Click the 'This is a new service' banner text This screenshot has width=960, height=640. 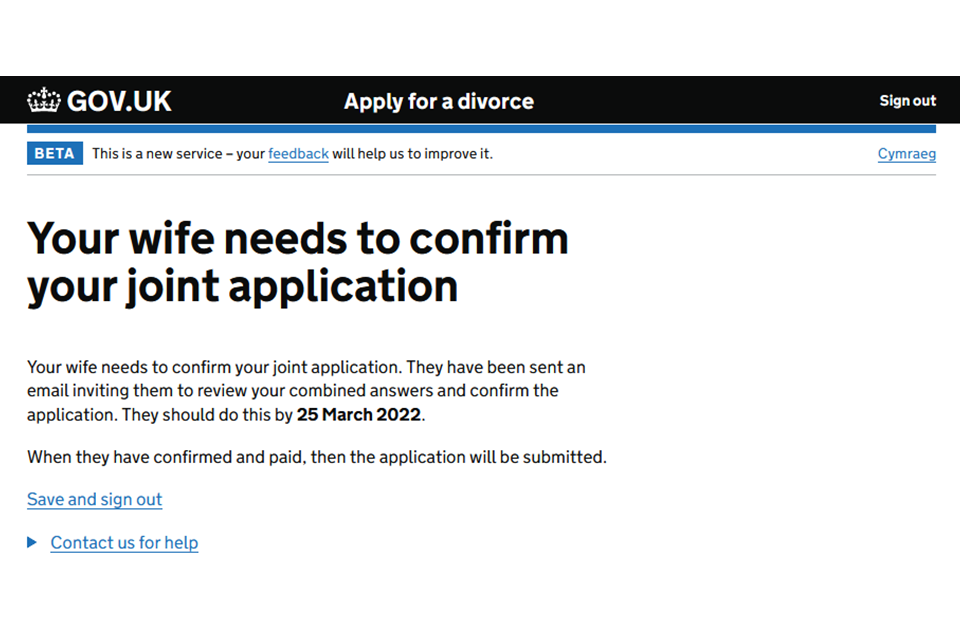178,154
